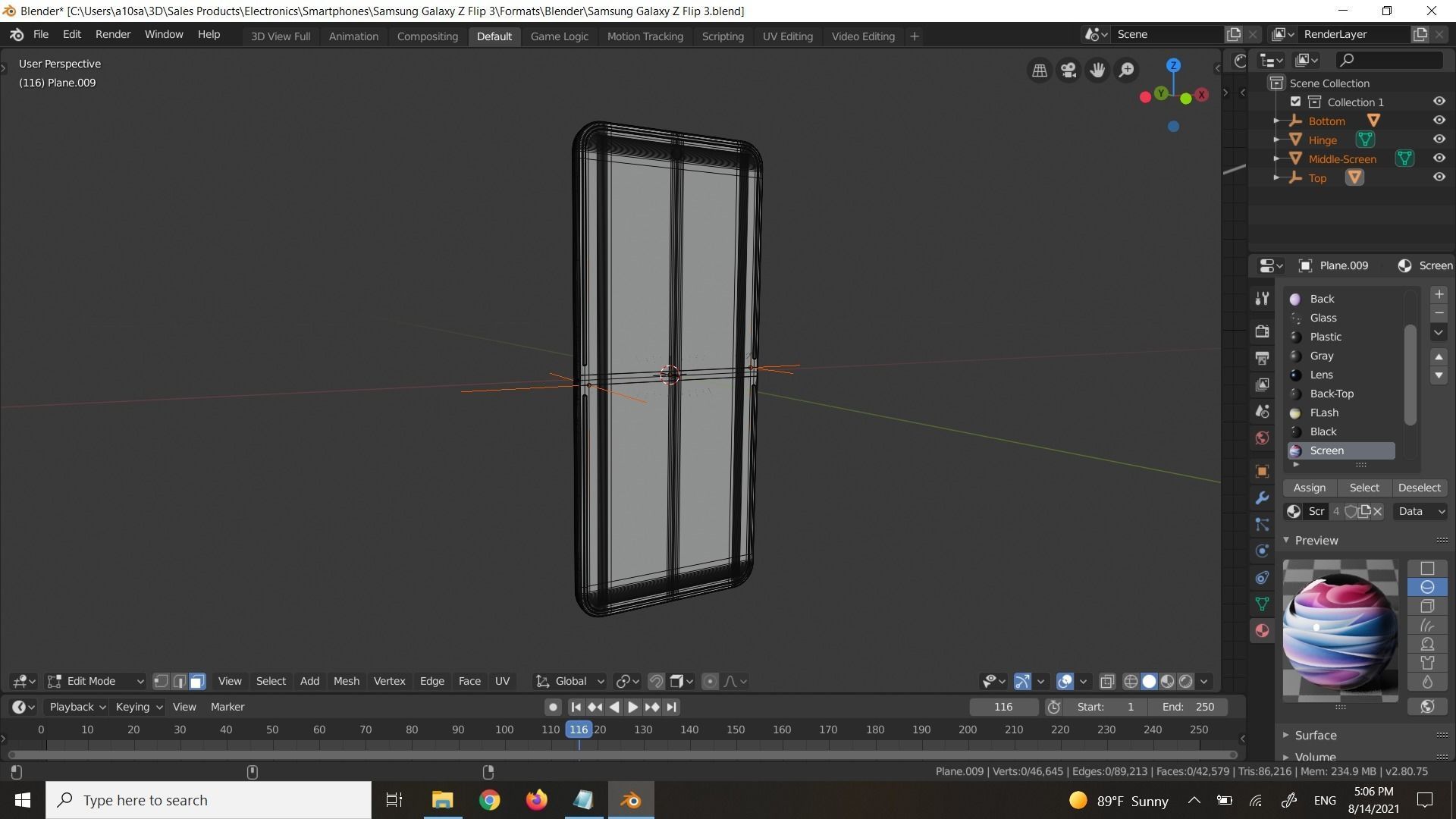The height and width of the screenshot is (819, 1456).
Task: Click the timeline play button
Action: tap(632, 707)
